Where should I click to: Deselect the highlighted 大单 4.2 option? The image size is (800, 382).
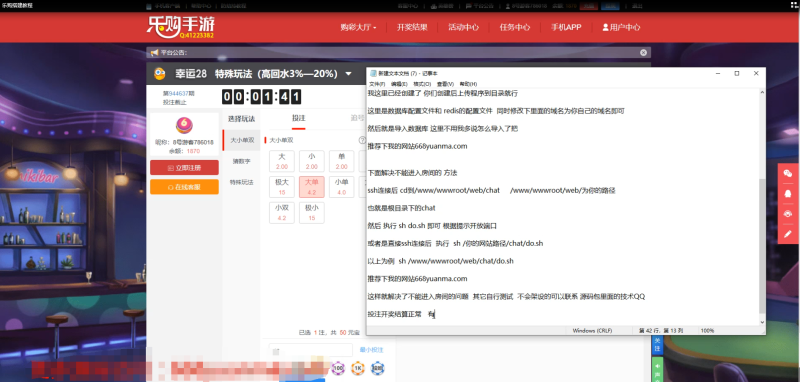312,187
